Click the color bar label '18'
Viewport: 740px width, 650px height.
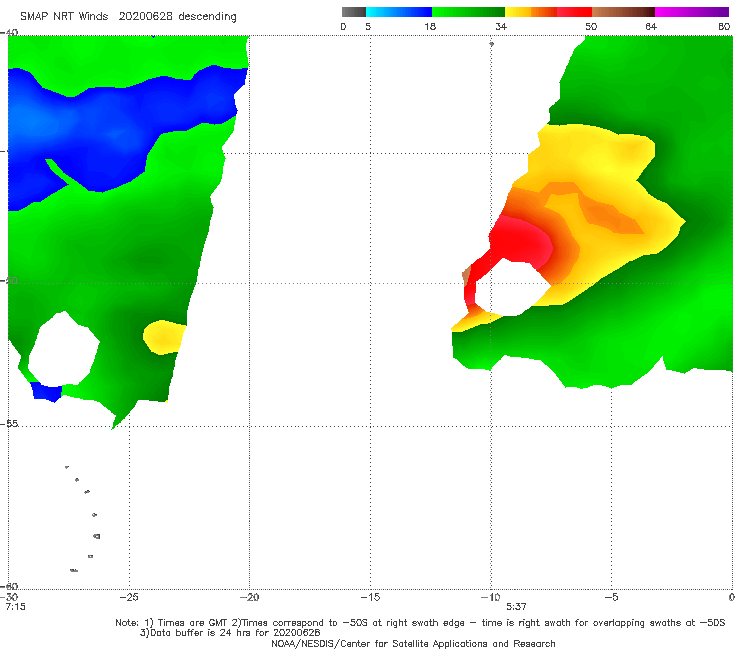pos(430,26)
